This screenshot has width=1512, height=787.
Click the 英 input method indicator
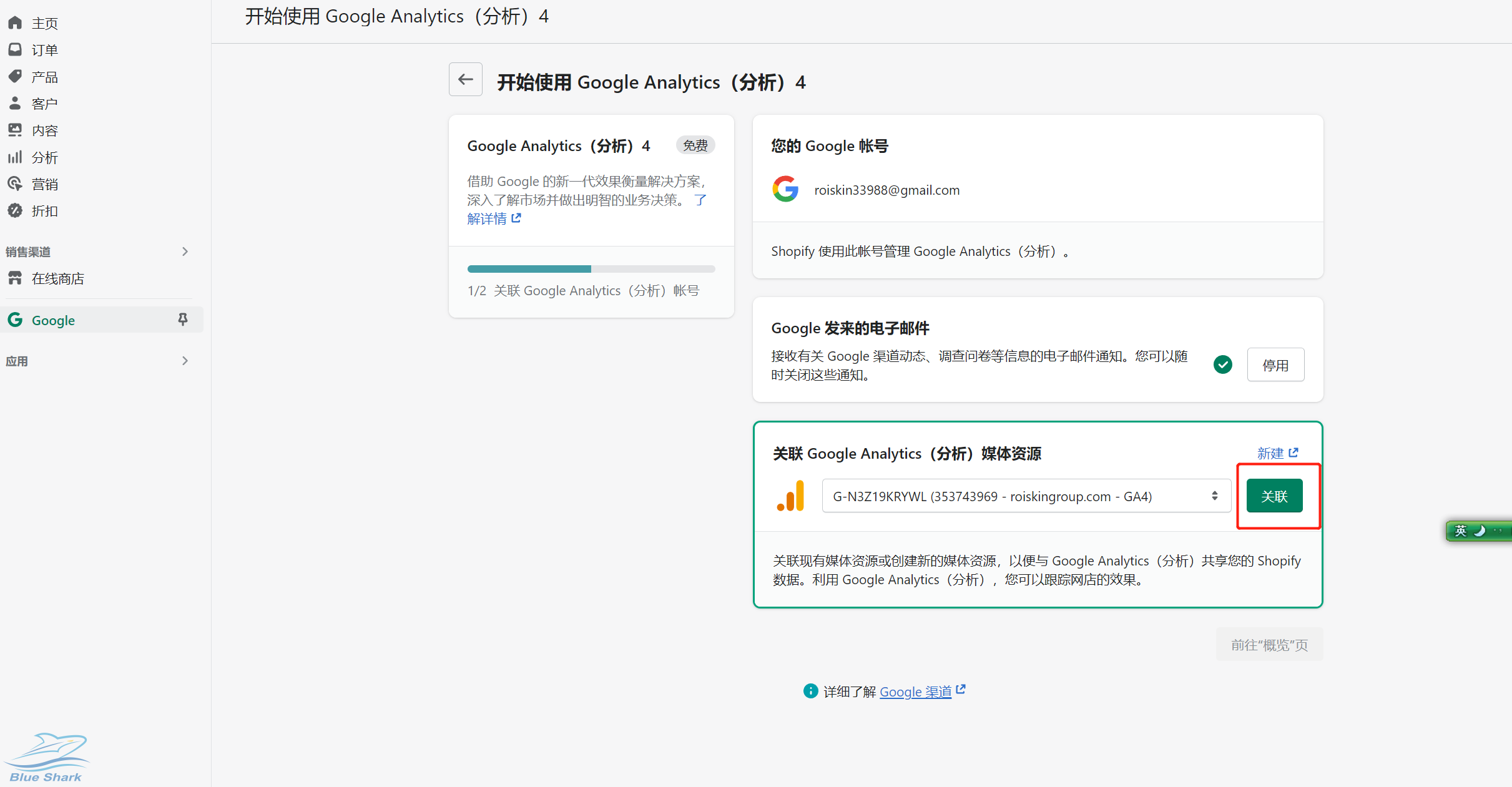click(x=1461, y=531)
